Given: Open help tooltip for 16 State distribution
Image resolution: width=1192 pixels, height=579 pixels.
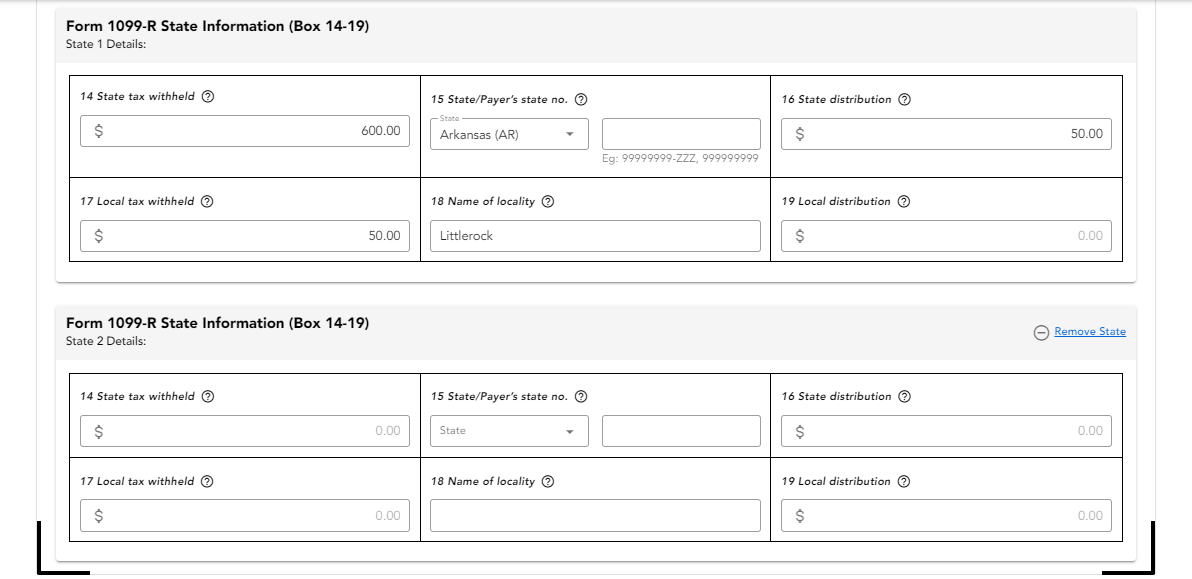Looking at the screenshot, I should point(905,99).
